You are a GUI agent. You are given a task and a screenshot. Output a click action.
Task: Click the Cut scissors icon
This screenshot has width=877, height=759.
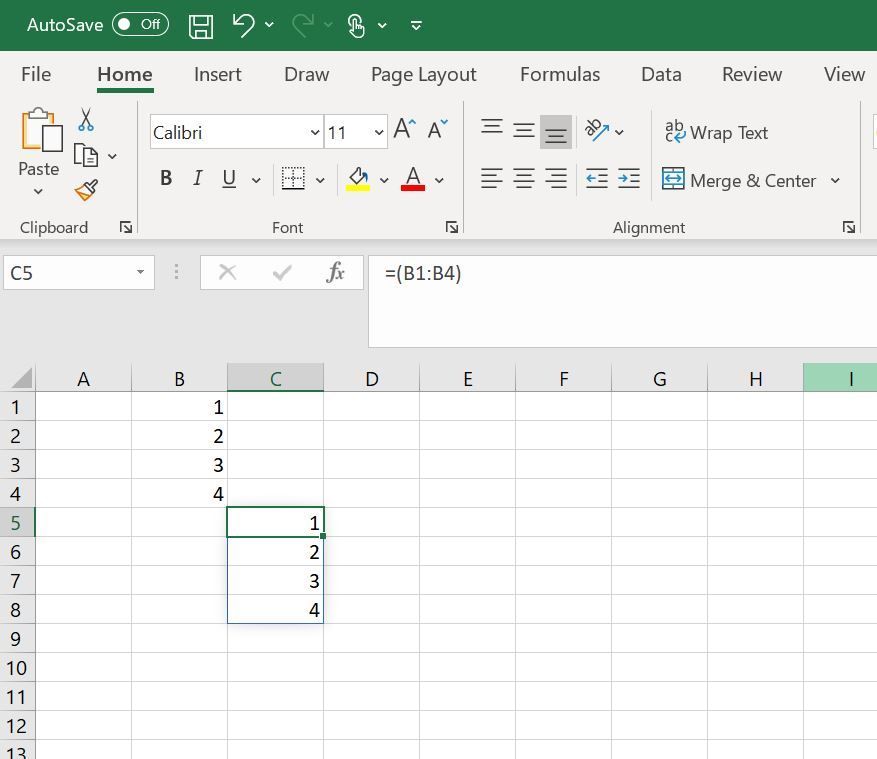pyautogui.click(x=86, y=119)
